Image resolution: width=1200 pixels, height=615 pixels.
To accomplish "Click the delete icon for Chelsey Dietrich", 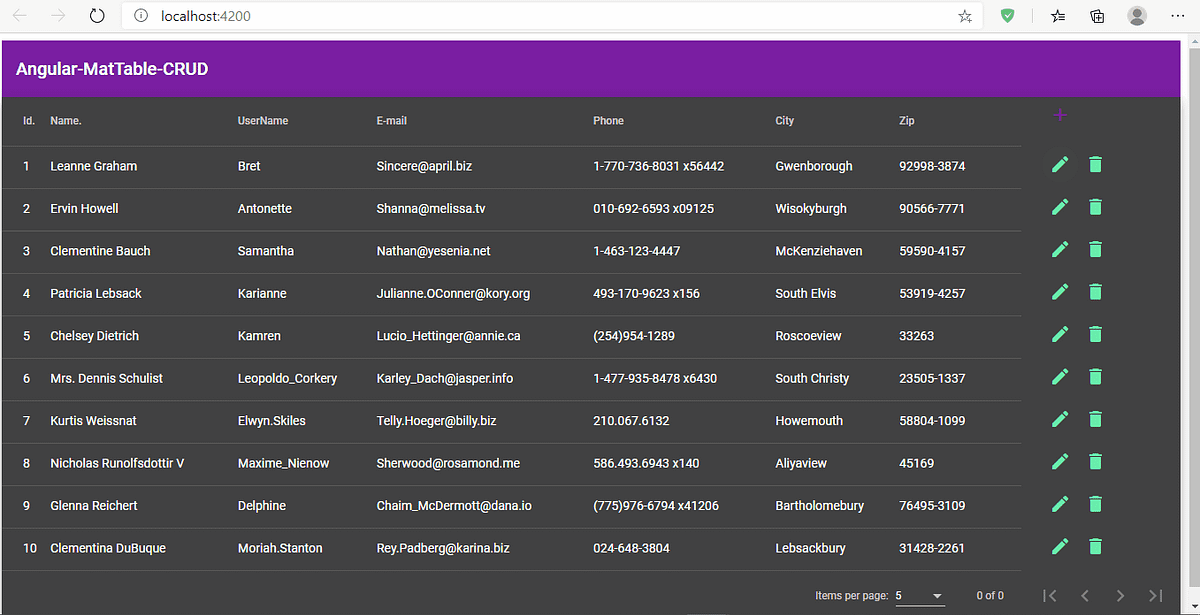I will click(x=1095, y=333).
